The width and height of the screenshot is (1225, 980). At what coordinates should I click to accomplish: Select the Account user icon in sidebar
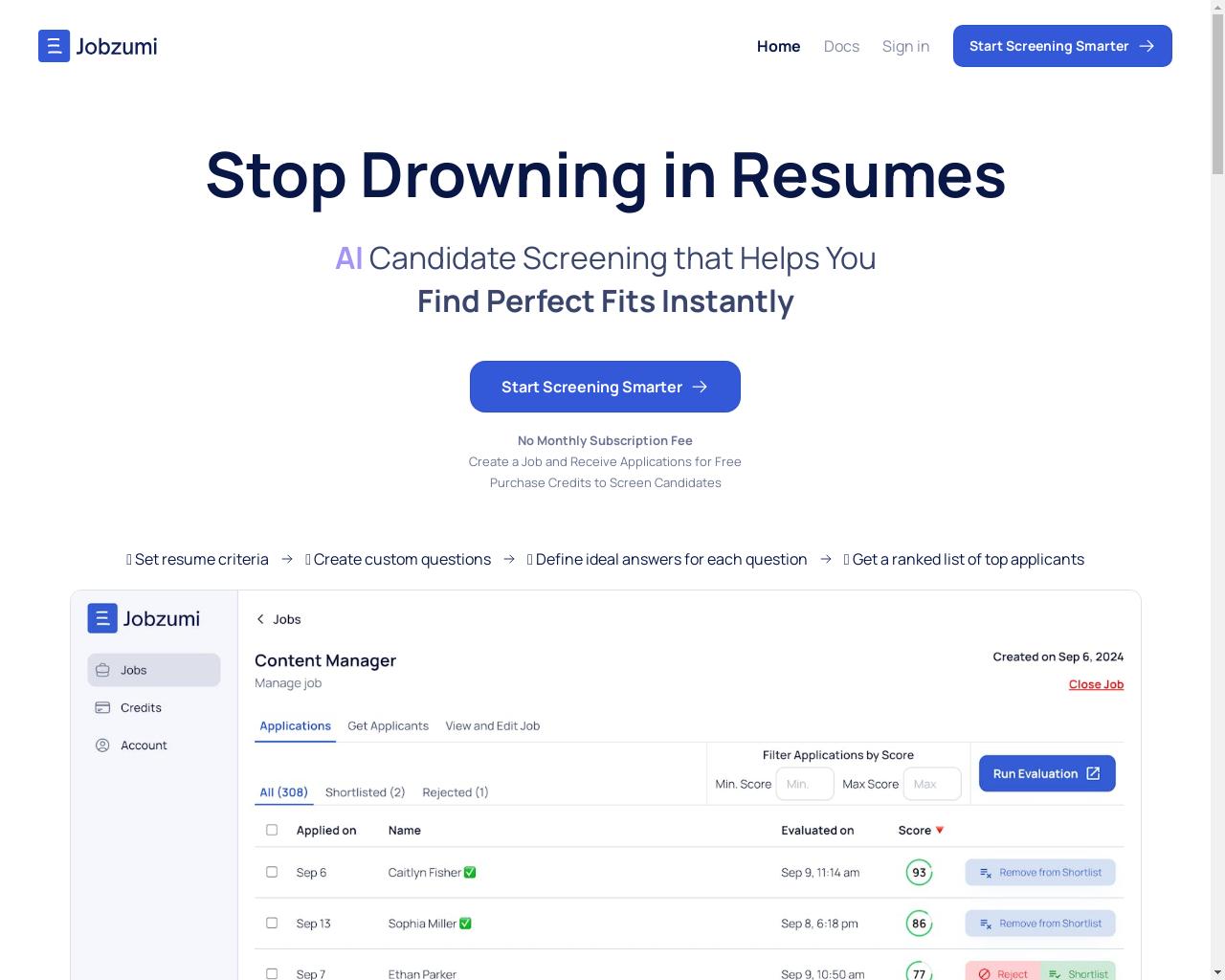(102, 745)
